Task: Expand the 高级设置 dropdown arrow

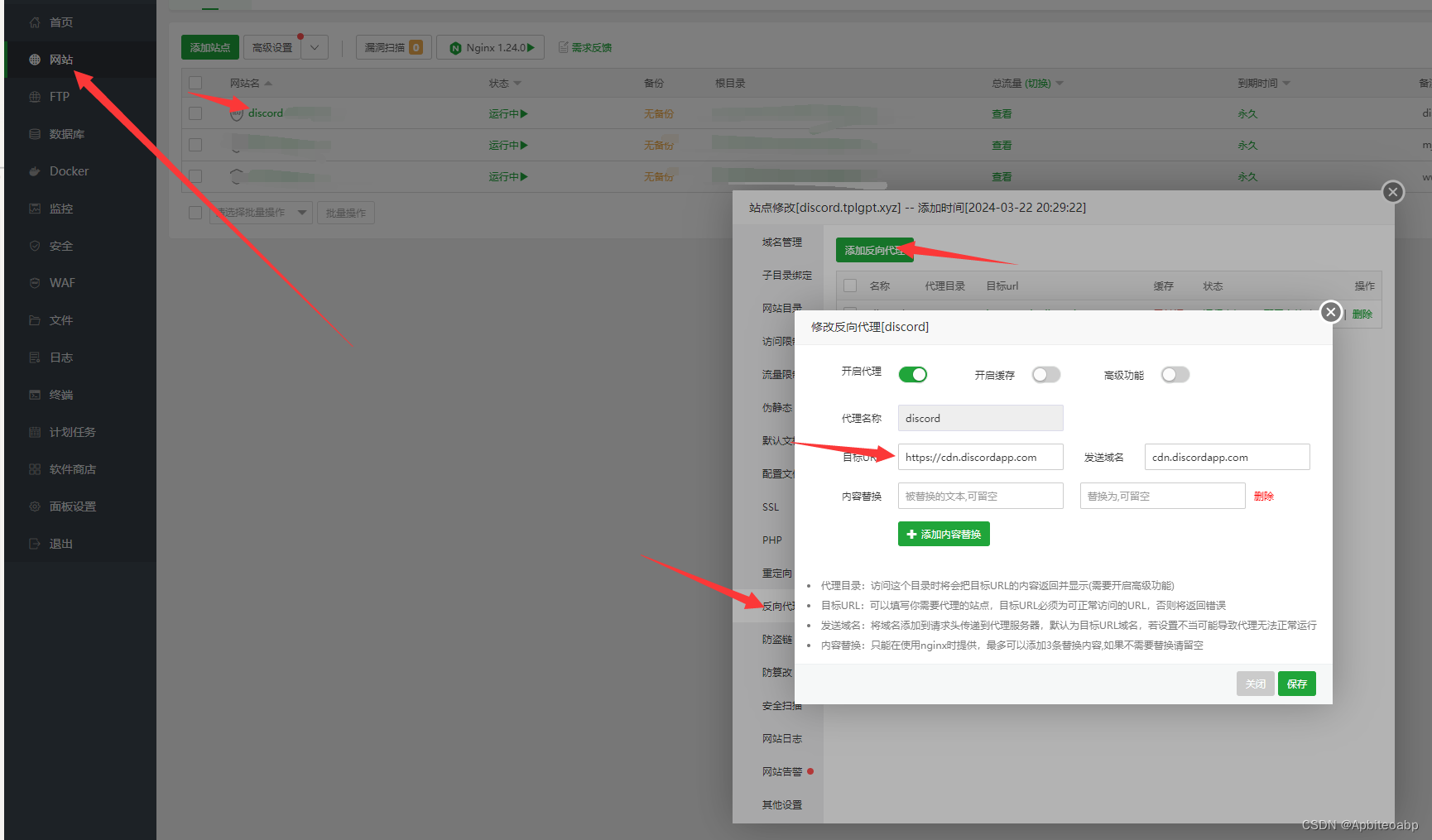Action: coord(315,47)
